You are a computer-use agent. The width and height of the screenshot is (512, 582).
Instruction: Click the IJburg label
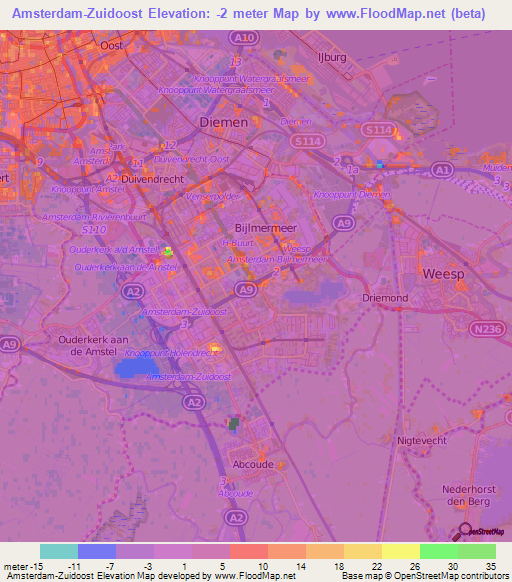(332, 57)
